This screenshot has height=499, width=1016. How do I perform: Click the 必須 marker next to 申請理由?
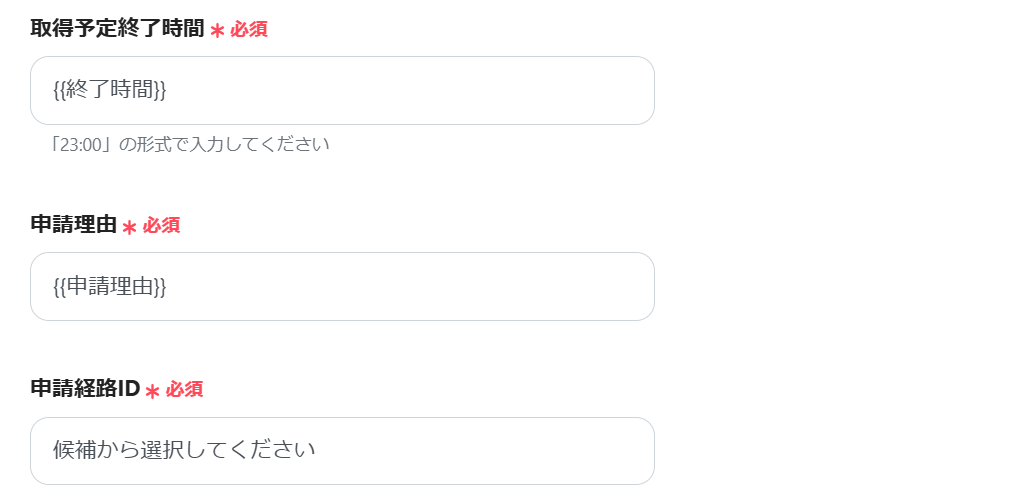[x=161, y=226]
